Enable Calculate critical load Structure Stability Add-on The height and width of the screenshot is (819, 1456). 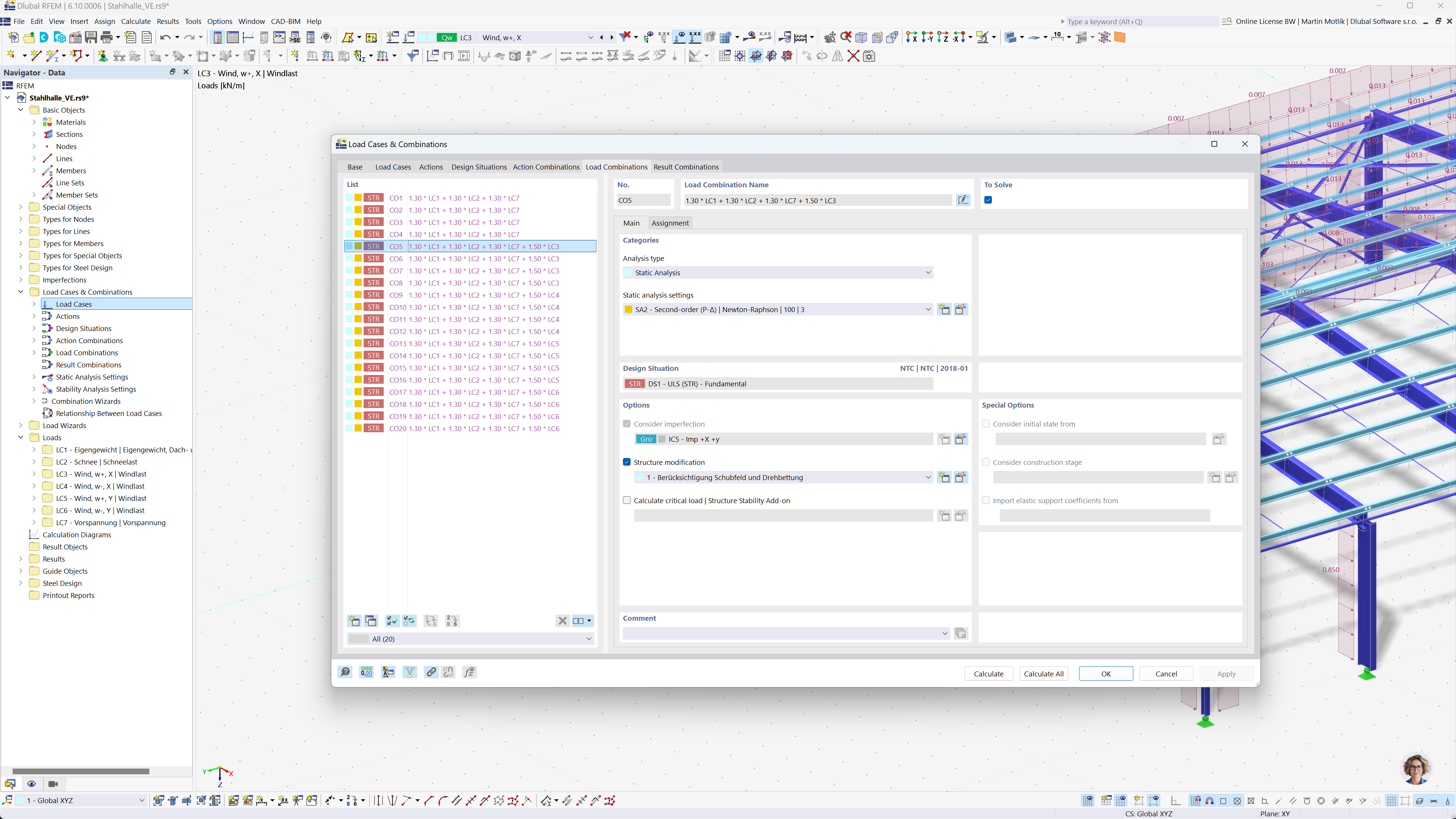point(627,500)
